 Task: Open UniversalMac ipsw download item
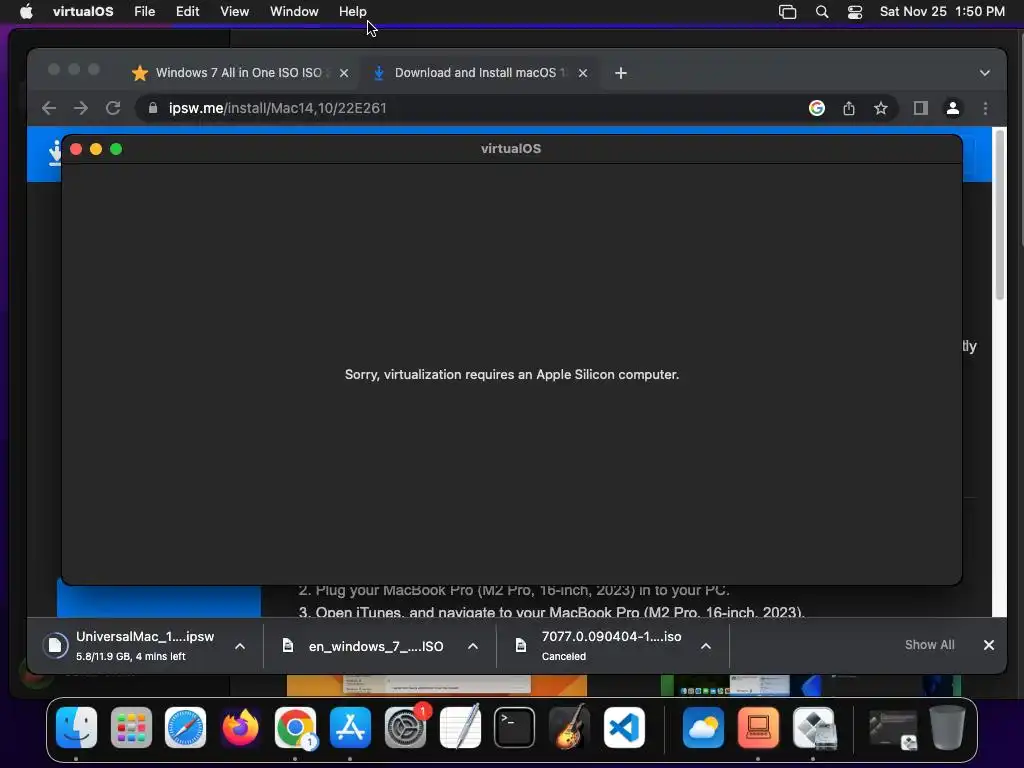pyautogui.click(x=129, y=645)
